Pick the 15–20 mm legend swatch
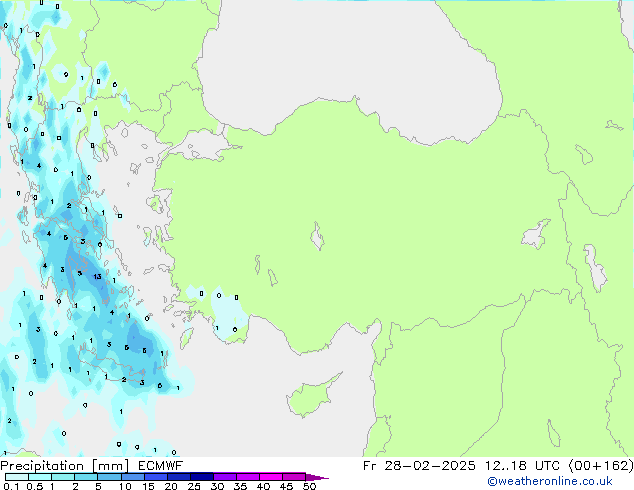Screen dimensions: 634x490 pyautogui.click(x=156, y=477)
